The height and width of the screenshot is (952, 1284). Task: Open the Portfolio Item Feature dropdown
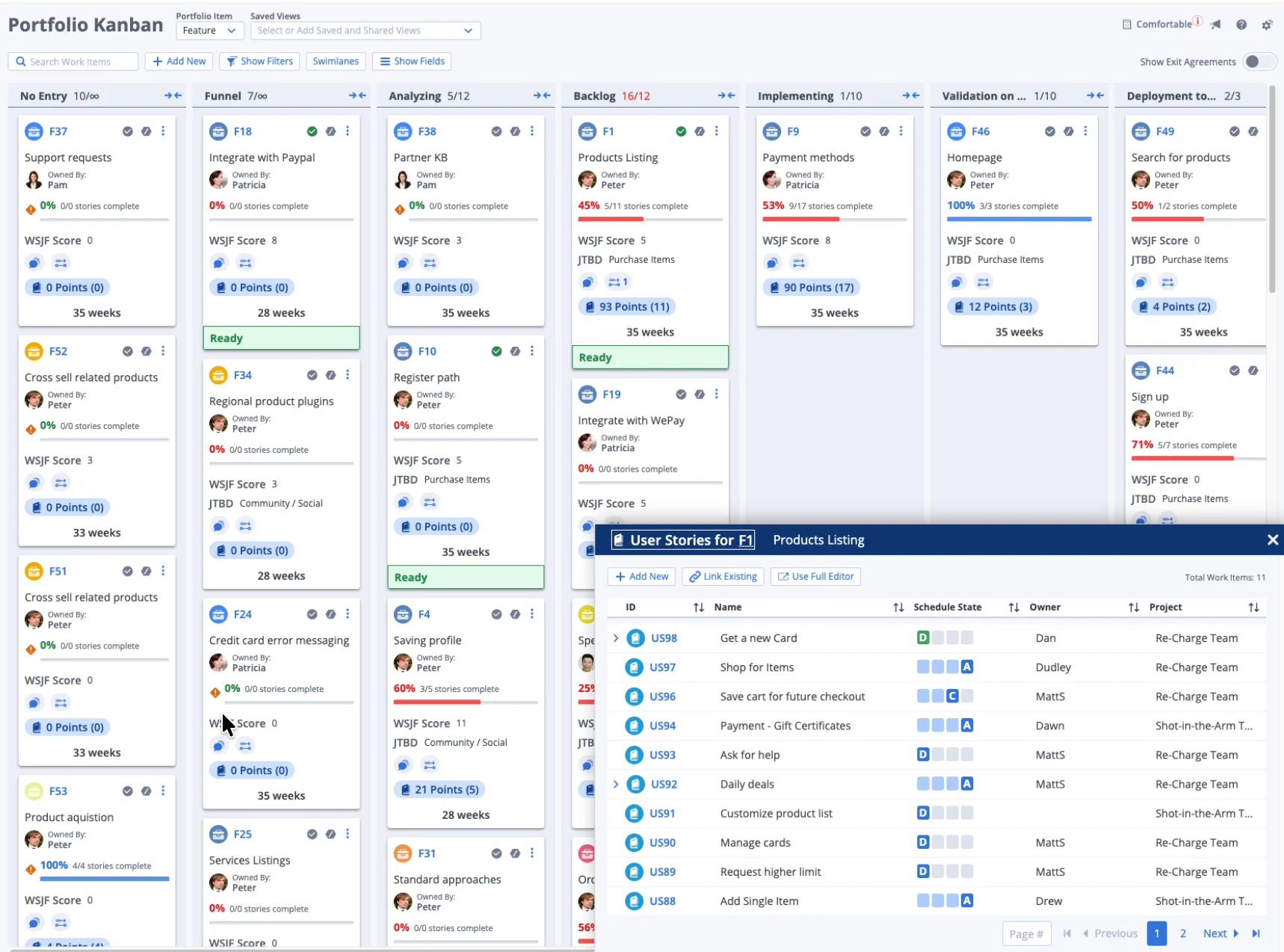point(209,31)
